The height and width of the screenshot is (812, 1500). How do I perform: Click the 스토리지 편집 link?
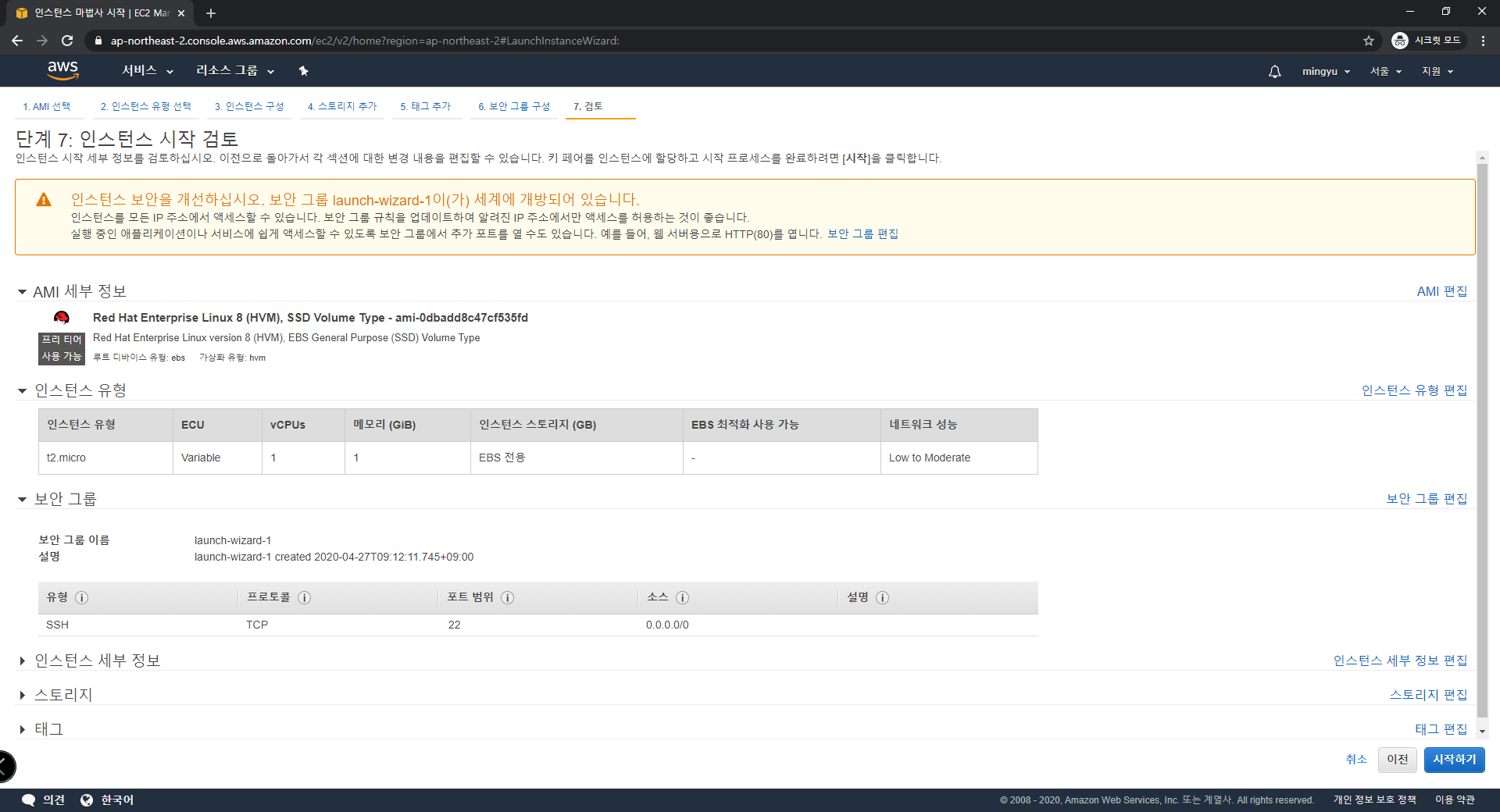pyautogui.click(x=1428, y=695)
